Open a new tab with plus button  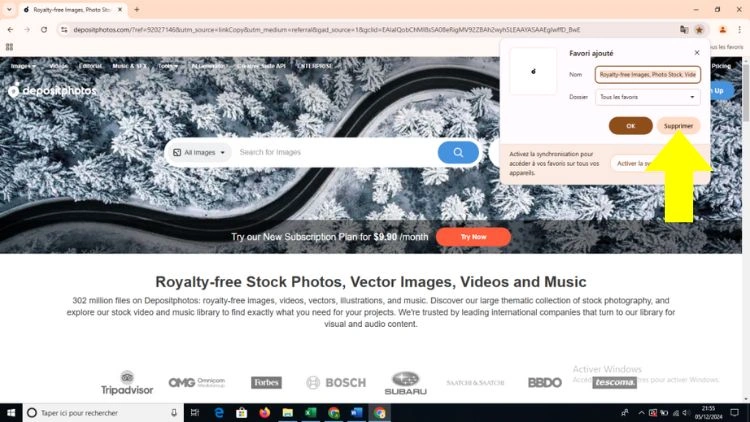[137, 10]
